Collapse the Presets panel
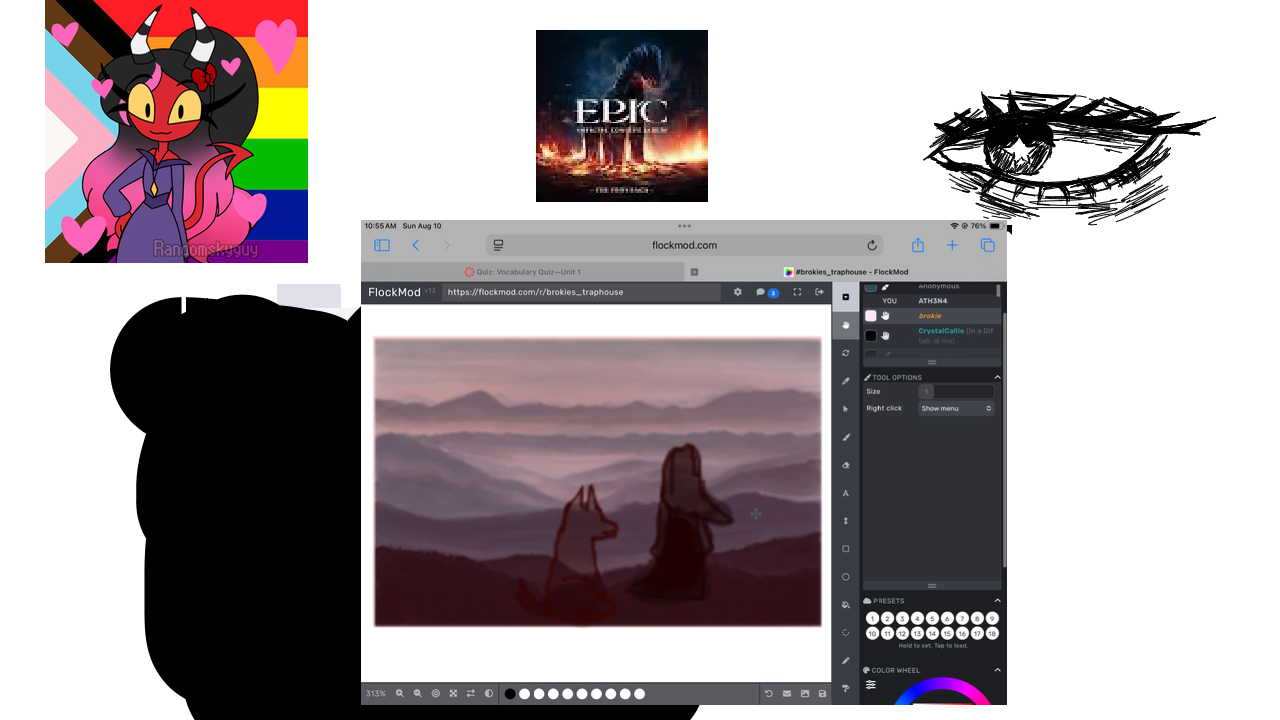 997,601
